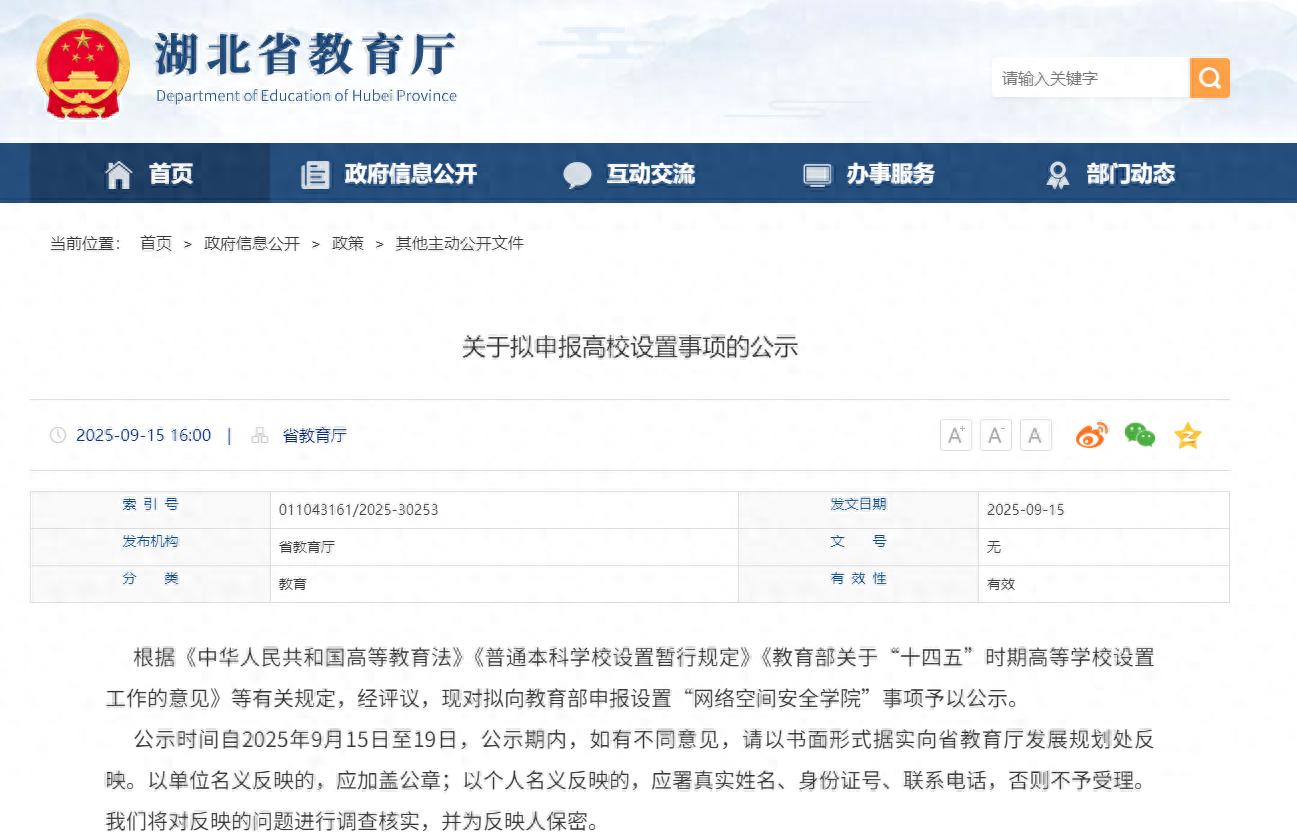The image size is (1297, 836).
Task: Reset font size with the A button
Action: tap(1035, 435)
